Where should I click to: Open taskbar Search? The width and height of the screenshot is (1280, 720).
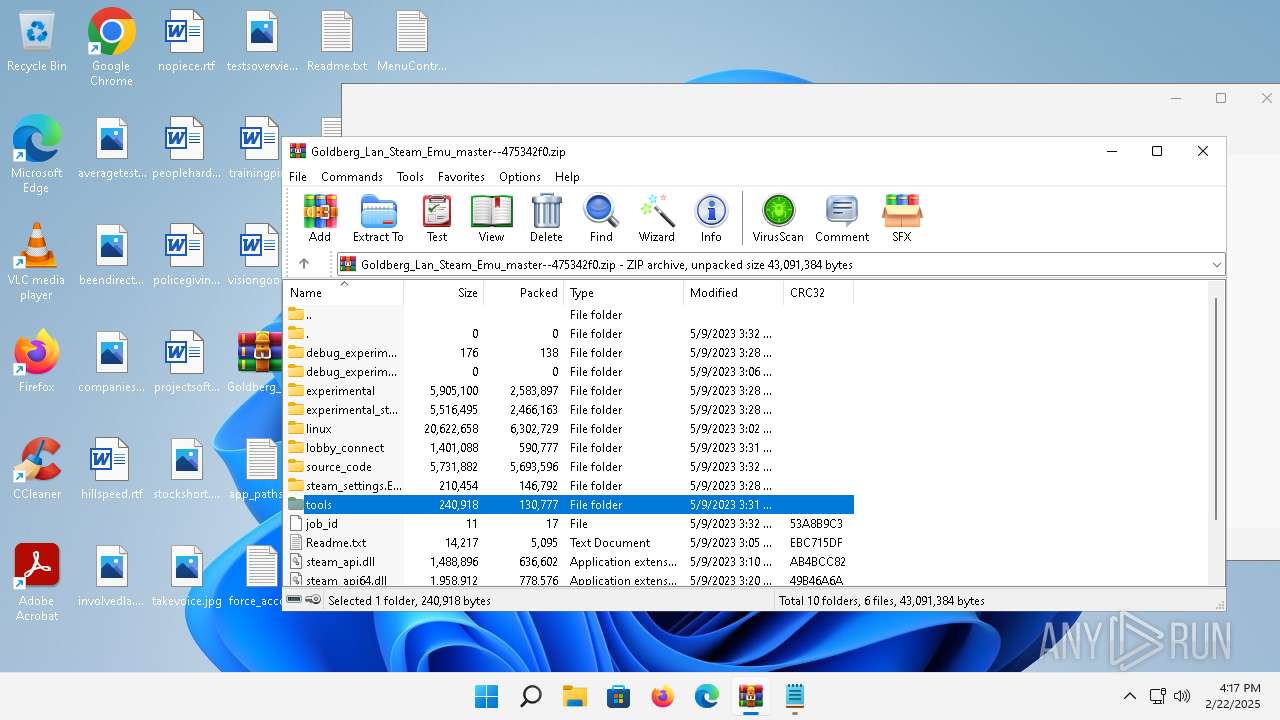point(531,696)
